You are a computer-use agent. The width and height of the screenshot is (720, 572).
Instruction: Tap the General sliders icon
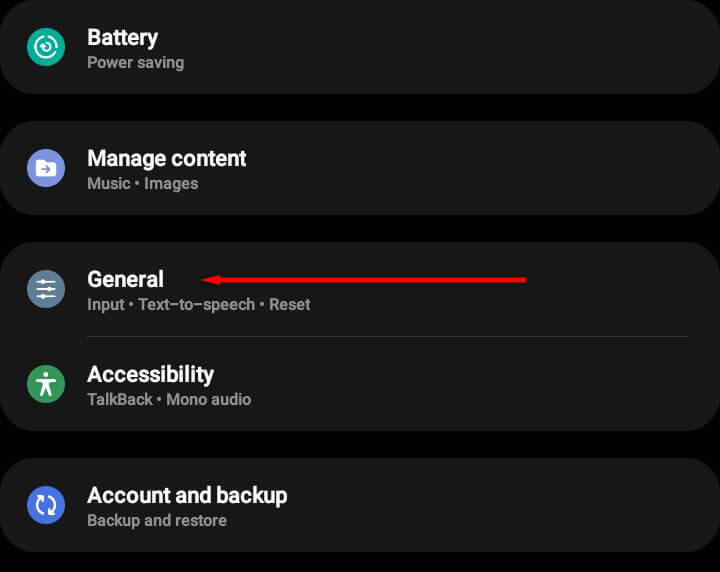(46, 289)
